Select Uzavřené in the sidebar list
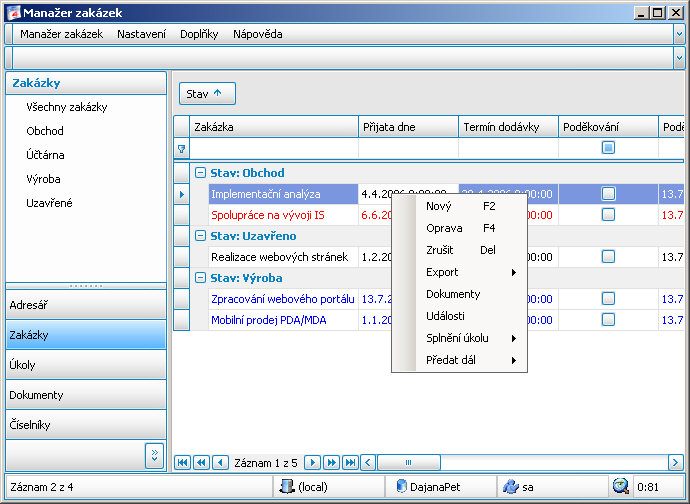 (x=49, y=203)
